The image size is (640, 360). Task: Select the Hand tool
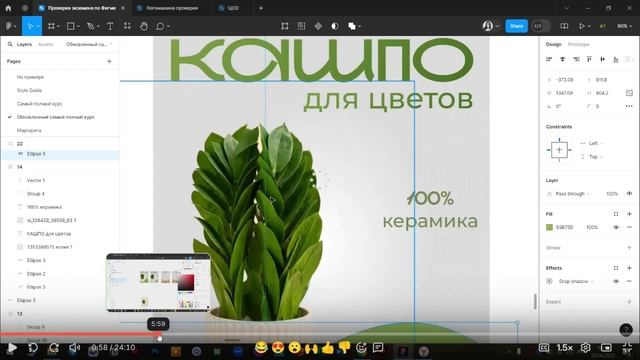pyautogui.click(x=144, y=26)
